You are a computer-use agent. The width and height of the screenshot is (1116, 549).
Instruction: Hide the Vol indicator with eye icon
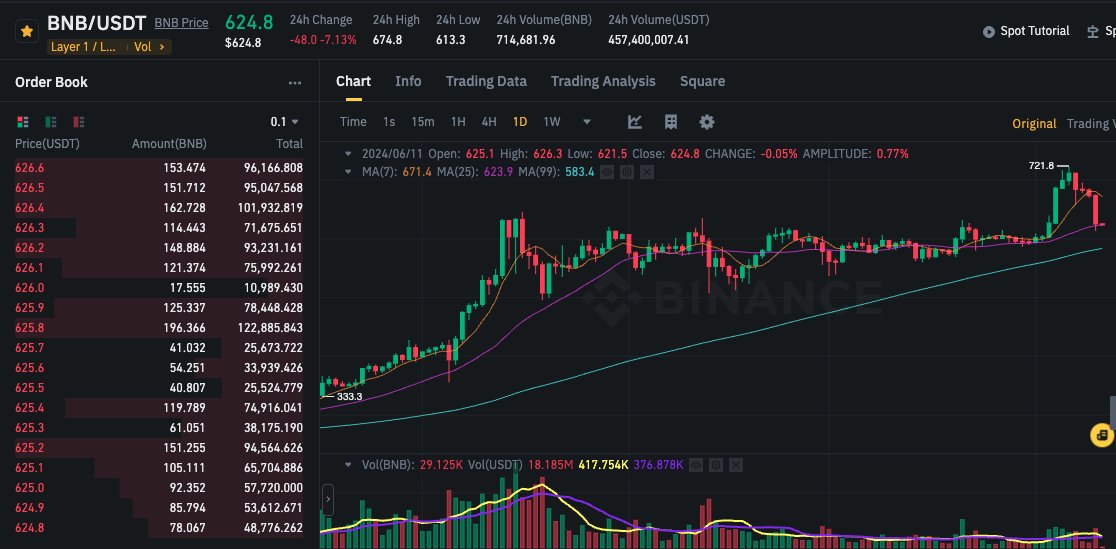[x=697, y=465]
